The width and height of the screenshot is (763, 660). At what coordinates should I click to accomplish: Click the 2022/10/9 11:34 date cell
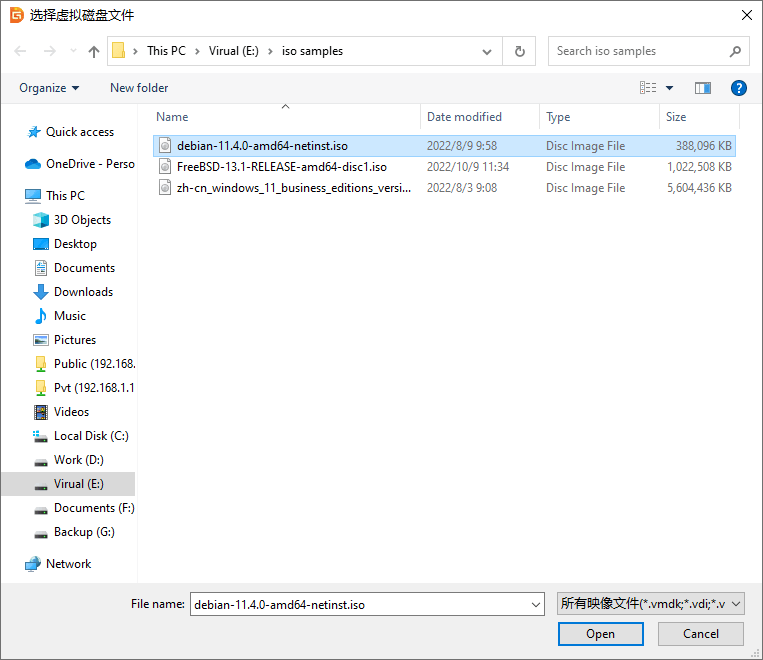click(468, 167)
